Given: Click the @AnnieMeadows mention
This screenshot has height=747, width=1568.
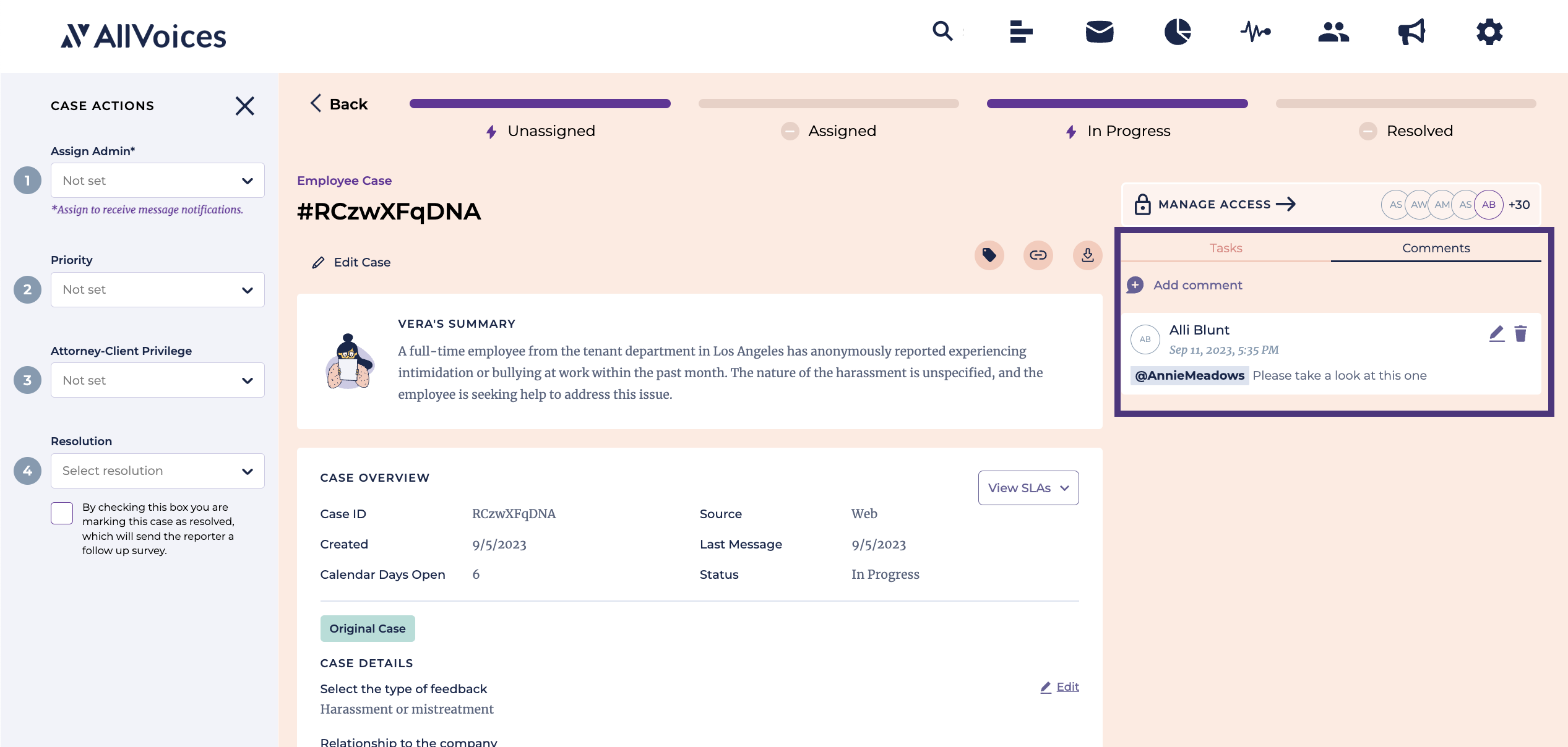Looking at the screenshot, I should pos(1189,375).
